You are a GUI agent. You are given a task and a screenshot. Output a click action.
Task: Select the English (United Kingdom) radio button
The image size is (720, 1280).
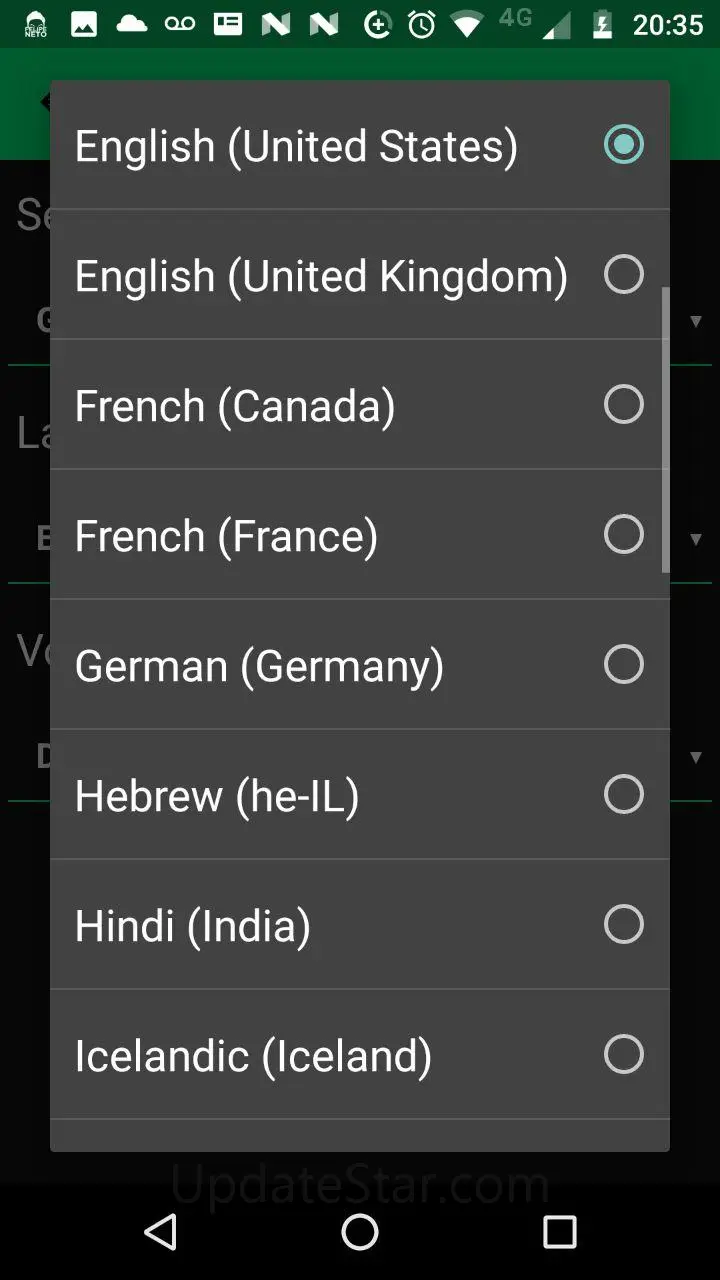pos(623,274)
